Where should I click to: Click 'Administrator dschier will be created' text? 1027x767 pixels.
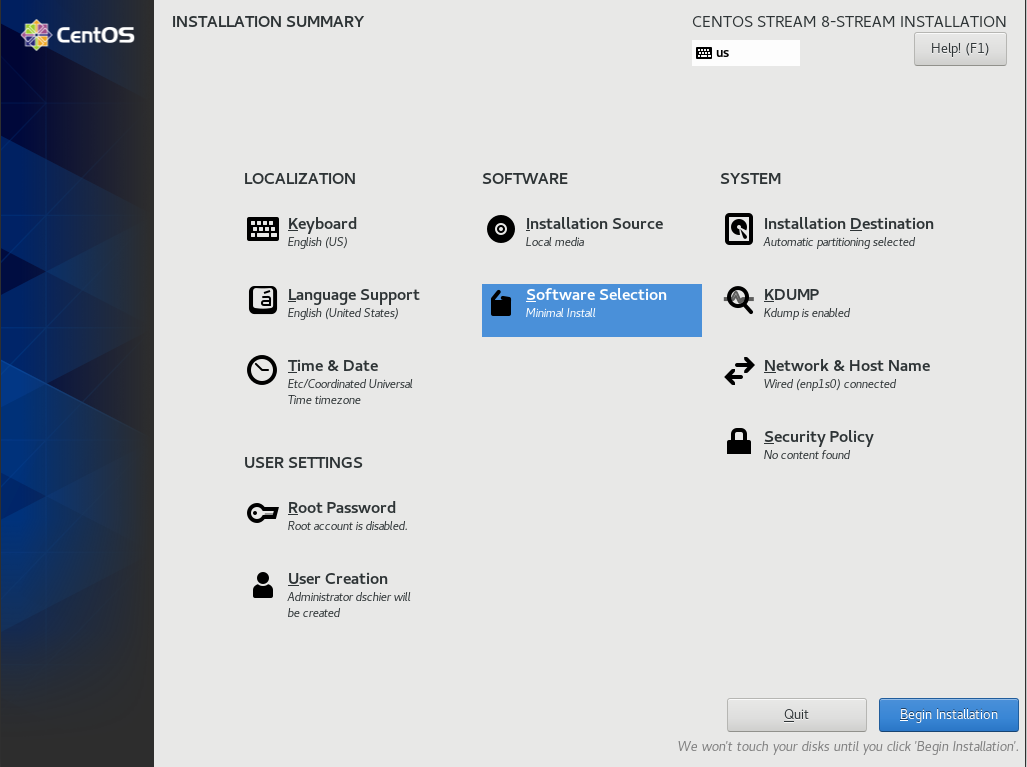click(349, 605)
